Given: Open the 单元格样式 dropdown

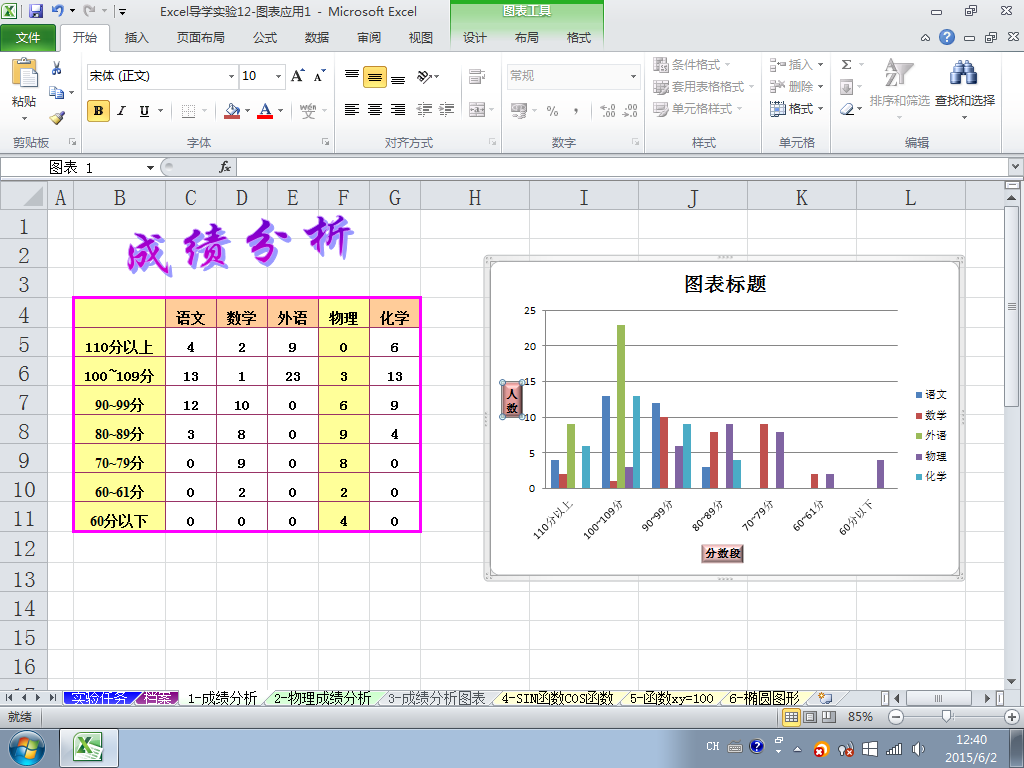Looking at the screenshot, I should pos(697,108).
